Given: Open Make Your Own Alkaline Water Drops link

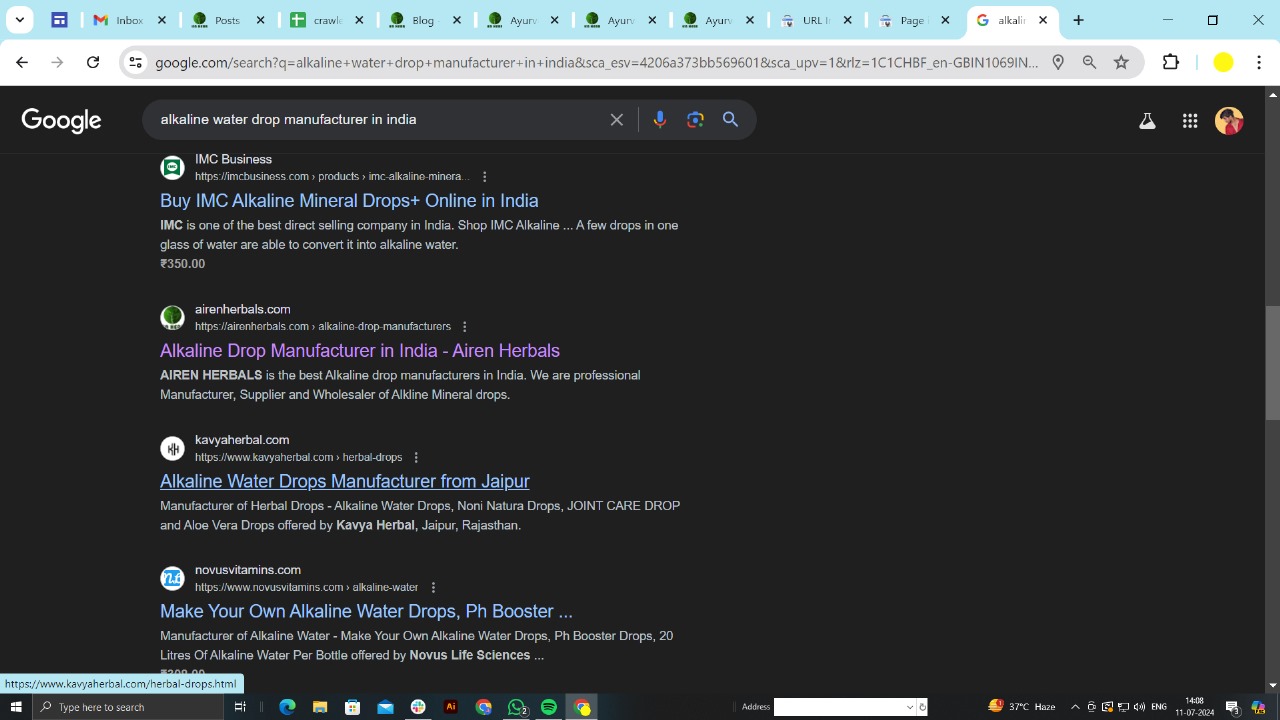Looking at the screenshot, I should pyautogui.click(x=366, y=611).
